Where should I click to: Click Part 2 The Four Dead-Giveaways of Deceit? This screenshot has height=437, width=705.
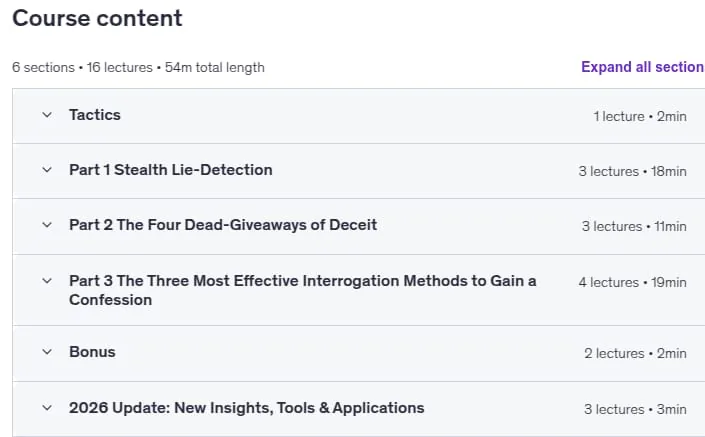(x=223, y=225)
